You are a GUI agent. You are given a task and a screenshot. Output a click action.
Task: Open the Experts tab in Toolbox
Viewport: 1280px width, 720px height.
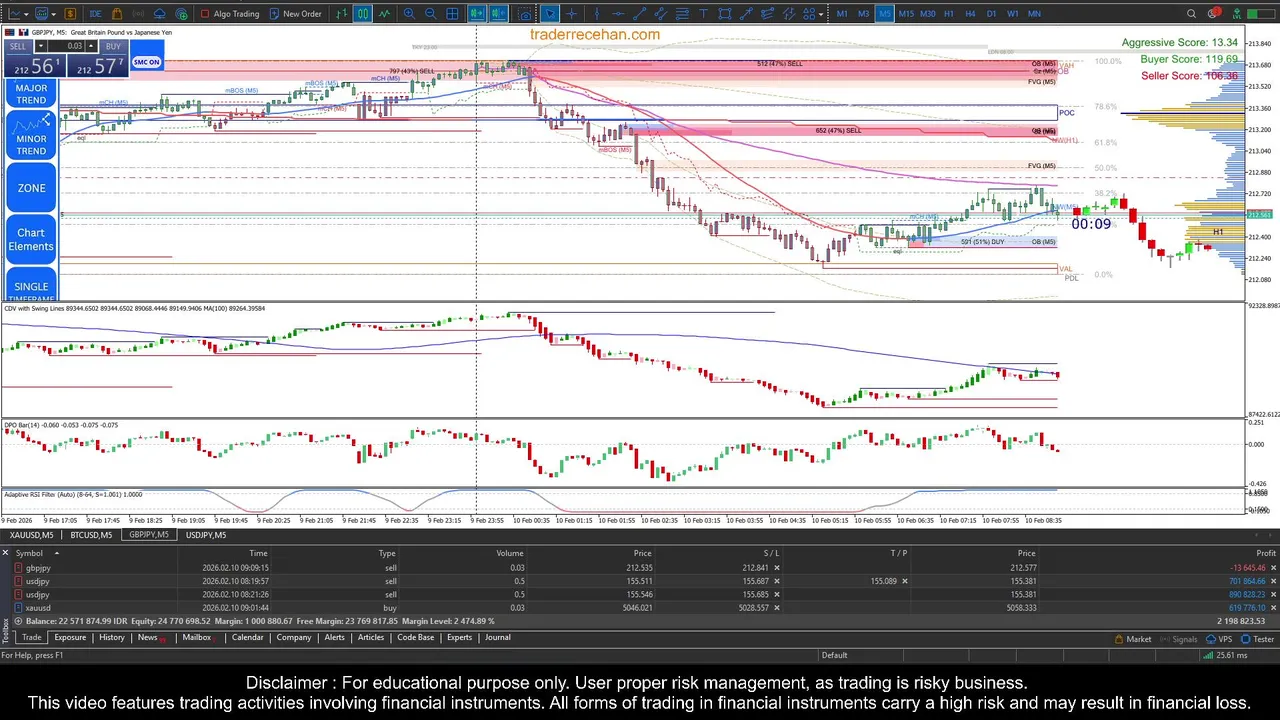[x=459, y=638]
